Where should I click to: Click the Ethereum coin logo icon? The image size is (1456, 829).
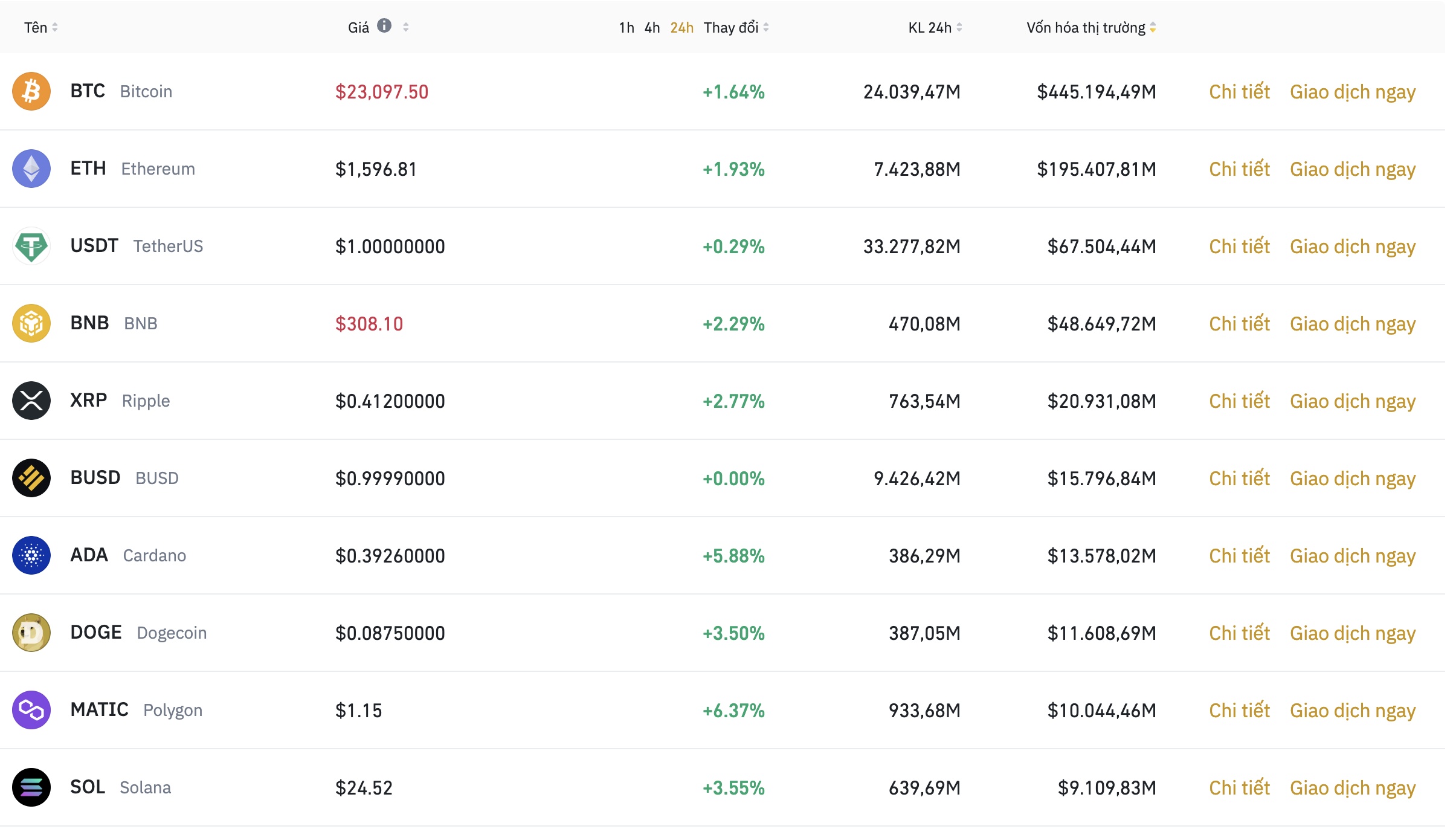coord(31,169)
